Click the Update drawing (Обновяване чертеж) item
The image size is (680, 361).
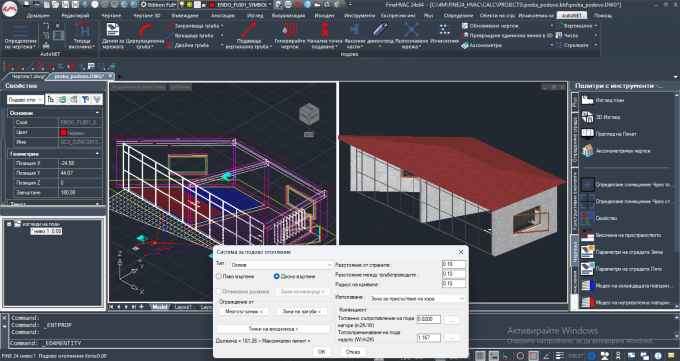490,26
